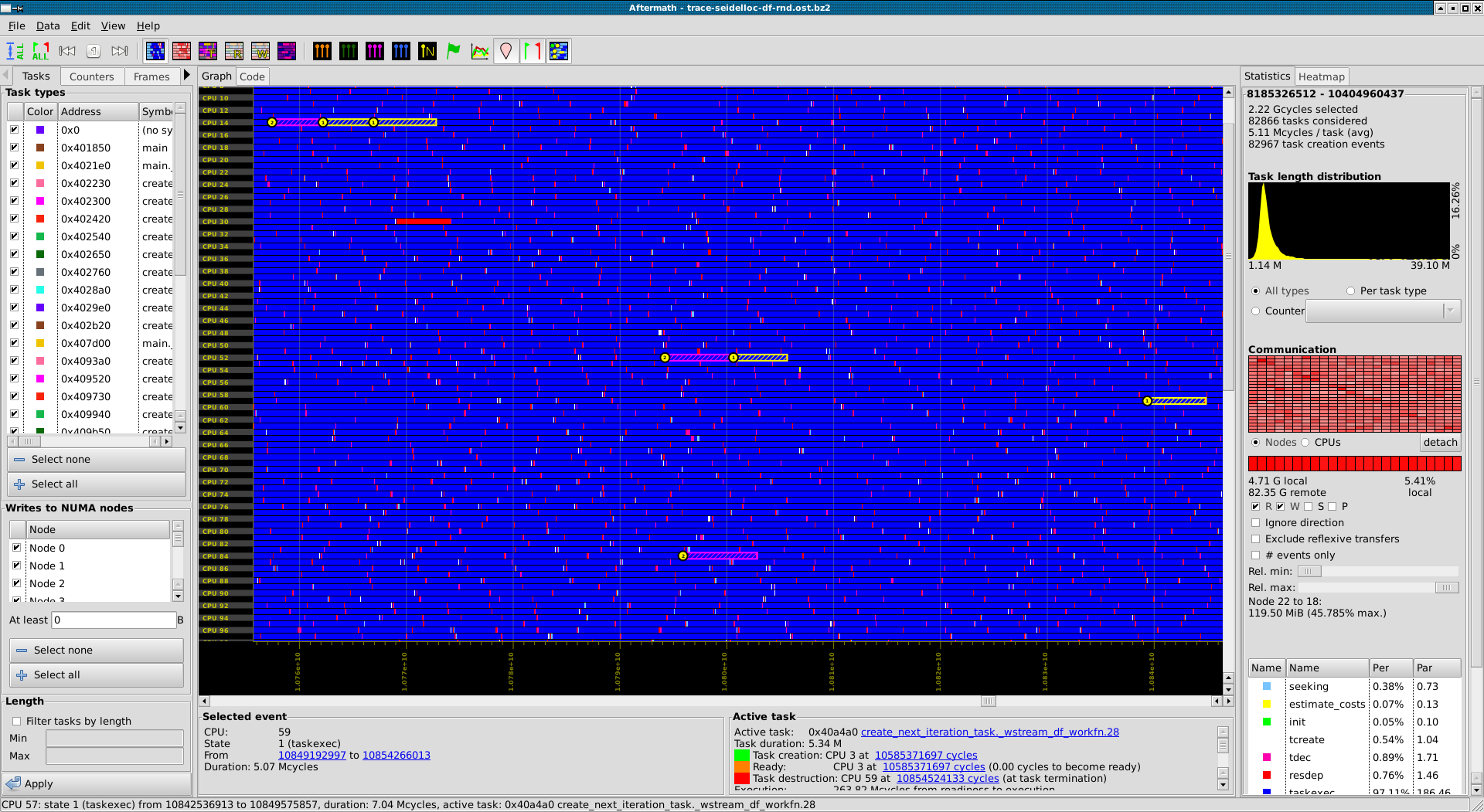The image size is (1484, 812).
Task: Uncheck Node 0 in NUMA writes list
Action: click(16, 547)
